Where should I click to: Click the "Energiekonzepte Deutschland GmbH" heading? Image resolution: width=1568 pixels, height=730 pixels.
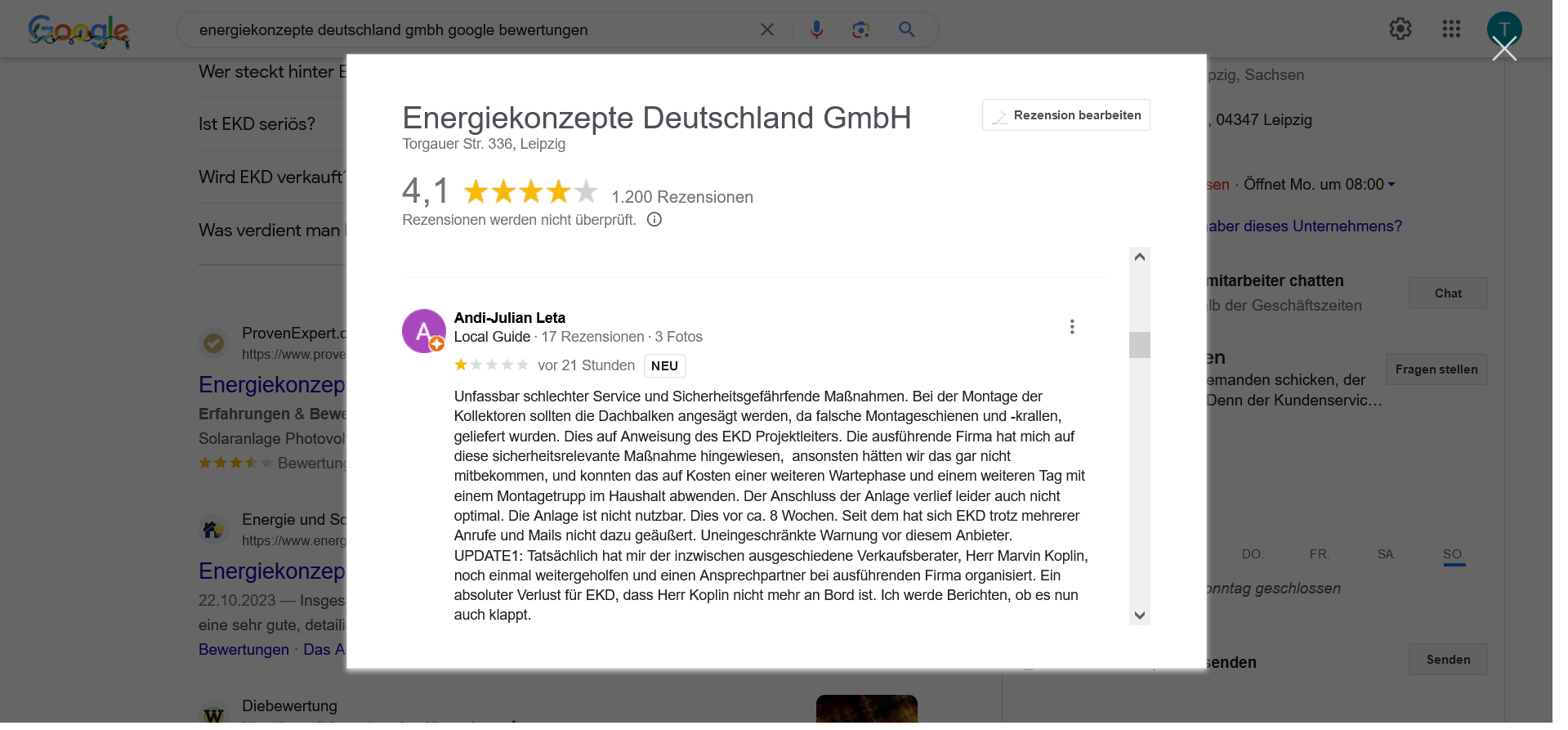(656, 118)
